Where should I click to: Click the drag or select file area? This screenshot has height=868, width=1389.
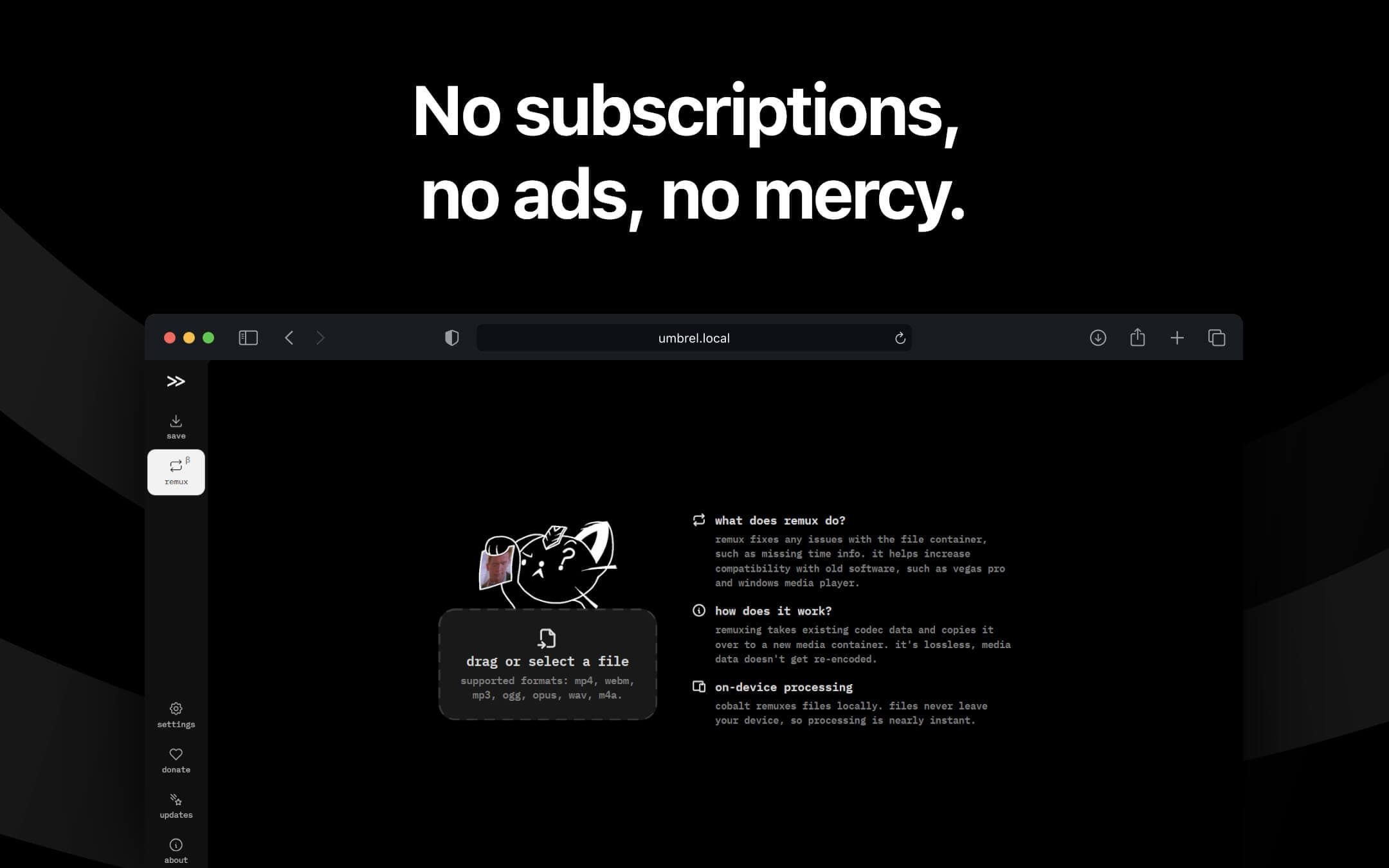548,665
